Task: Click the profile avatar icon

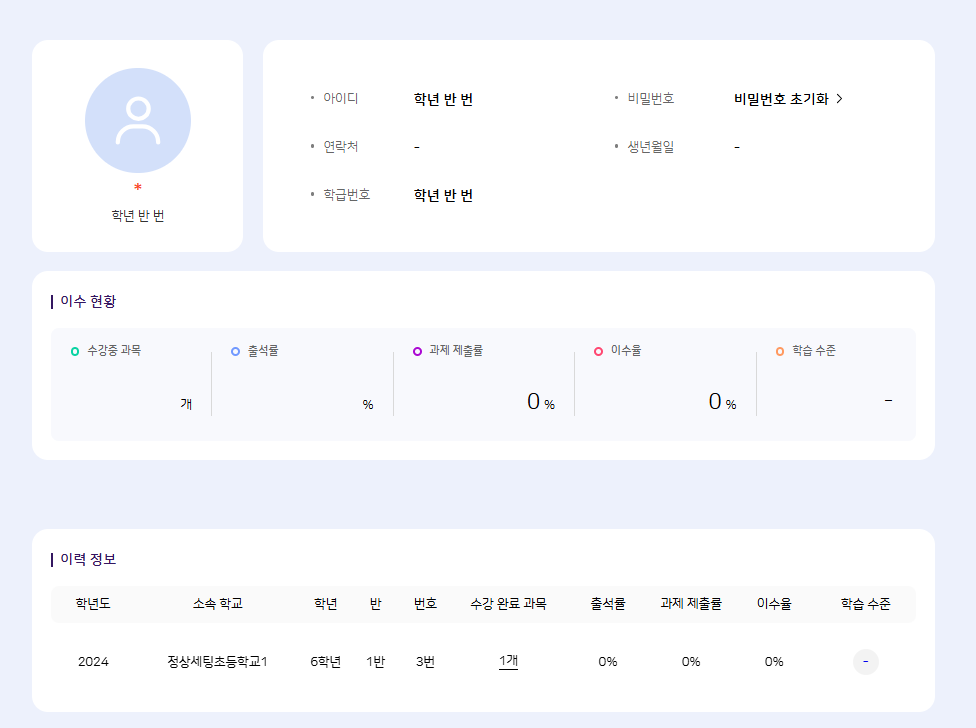Action: pos(138,121)
